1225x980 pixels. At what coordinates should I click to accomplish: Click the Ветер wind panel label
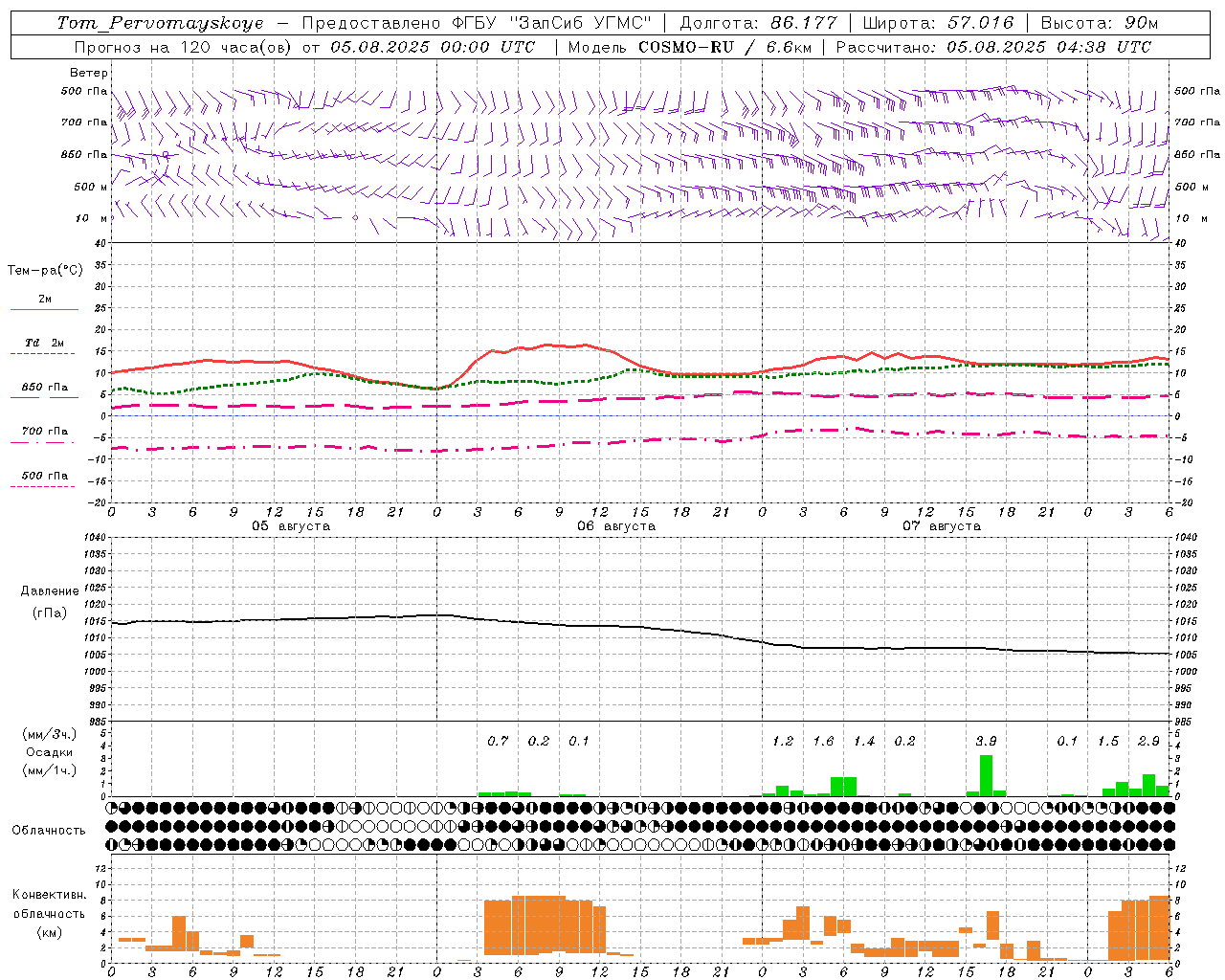pos(89,73)
